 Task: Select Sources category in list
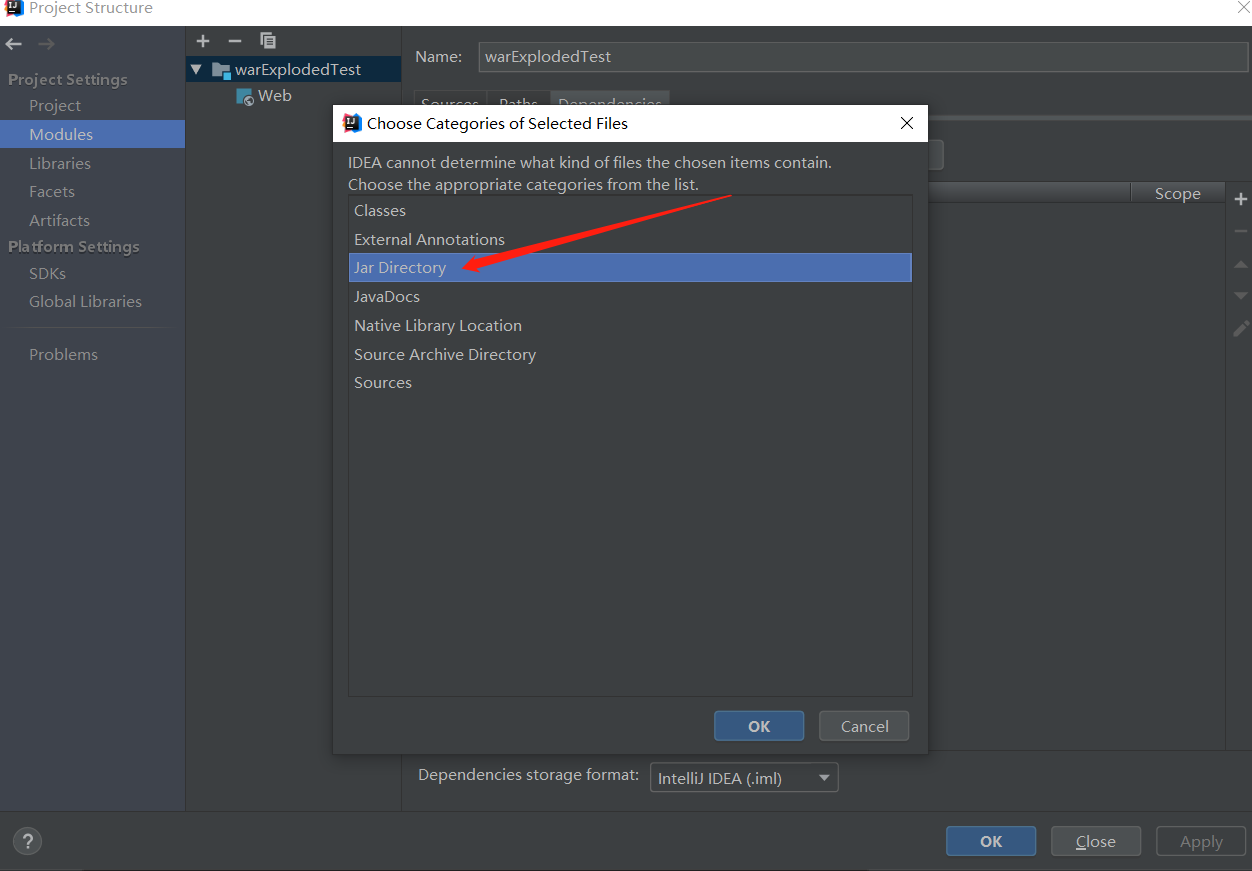(630, 382)
